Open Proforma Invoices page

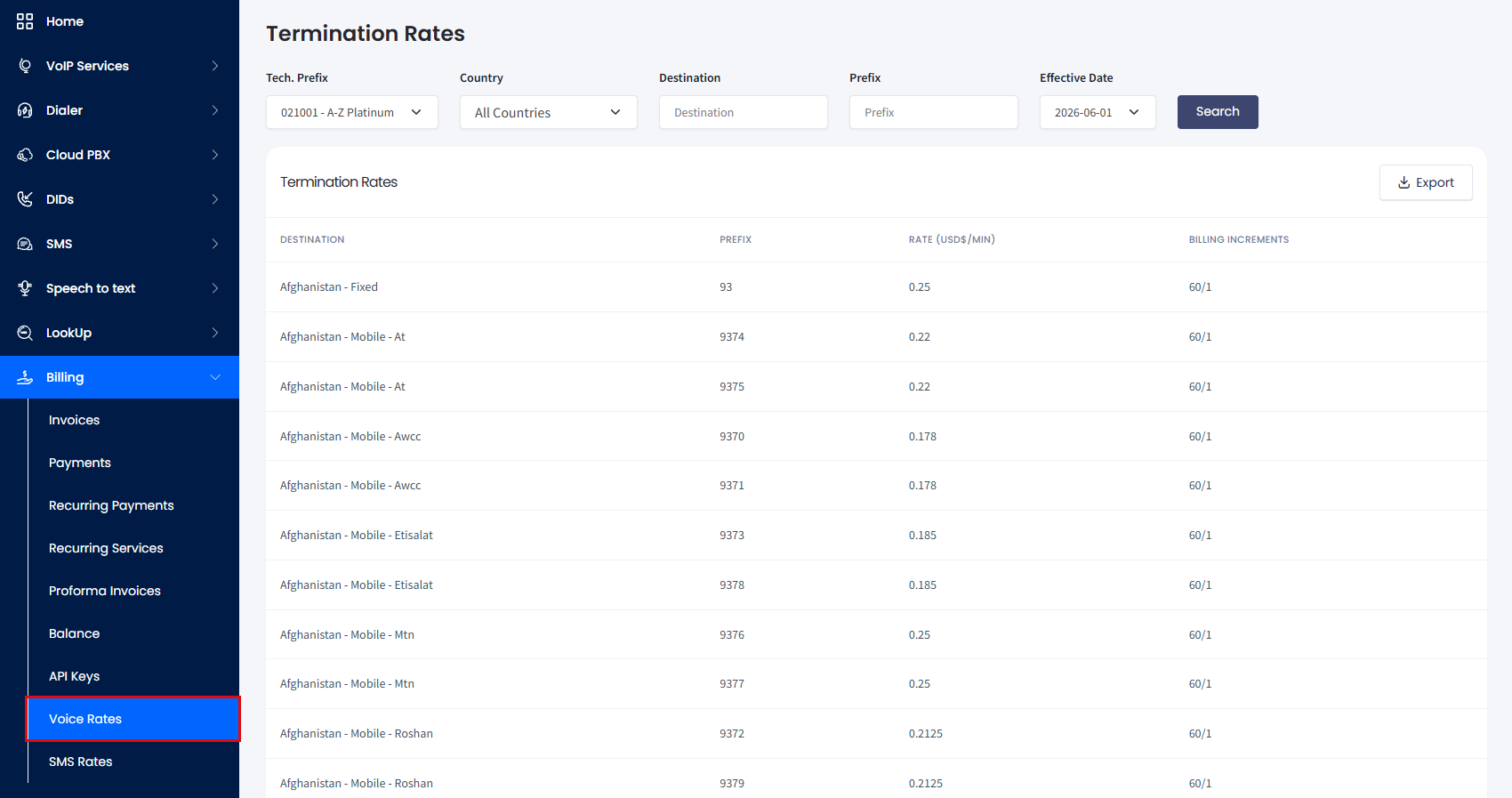coord(105,591)
